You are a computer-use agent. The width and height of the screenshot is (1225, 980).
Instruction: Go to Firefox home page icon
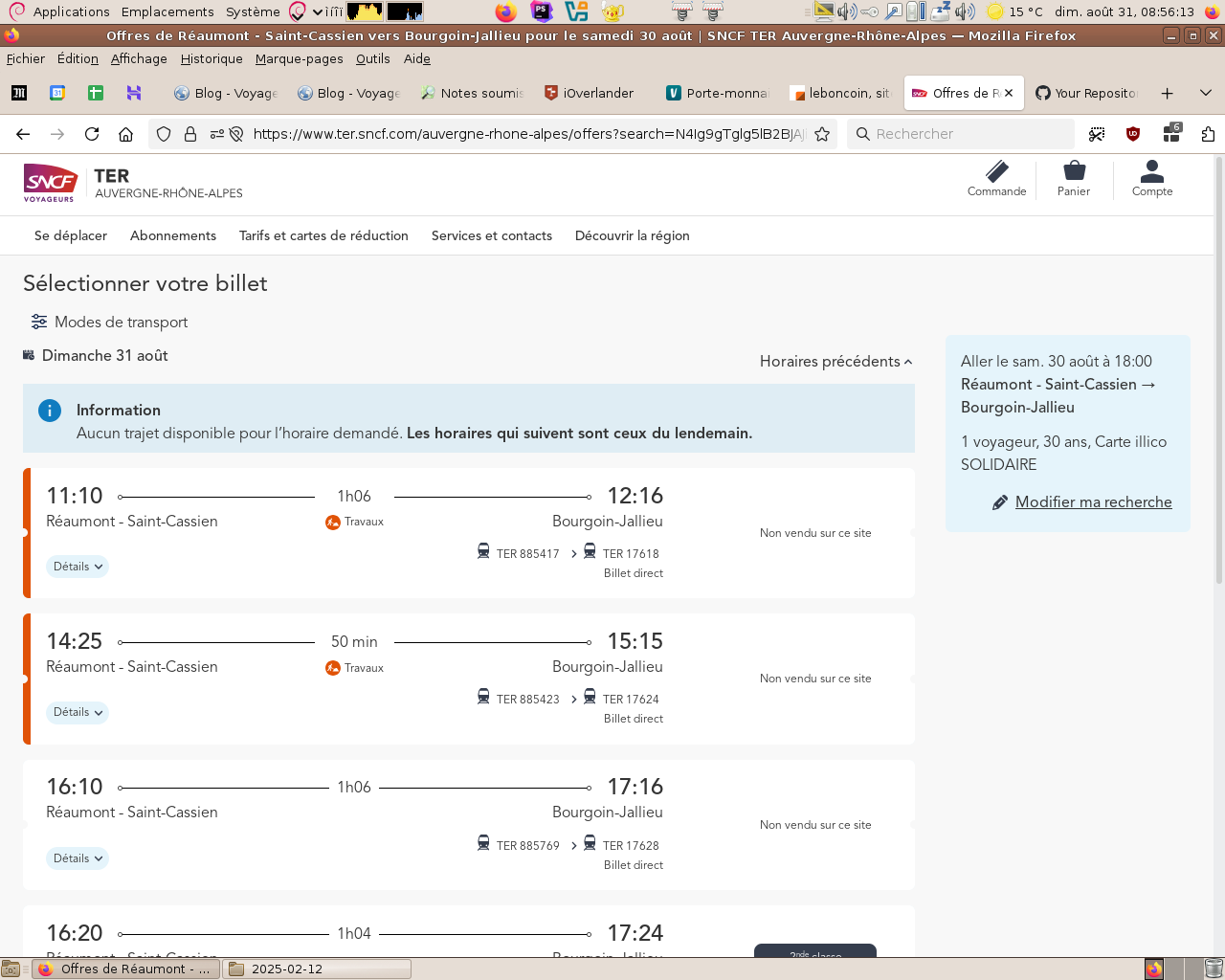pos(125,134)
